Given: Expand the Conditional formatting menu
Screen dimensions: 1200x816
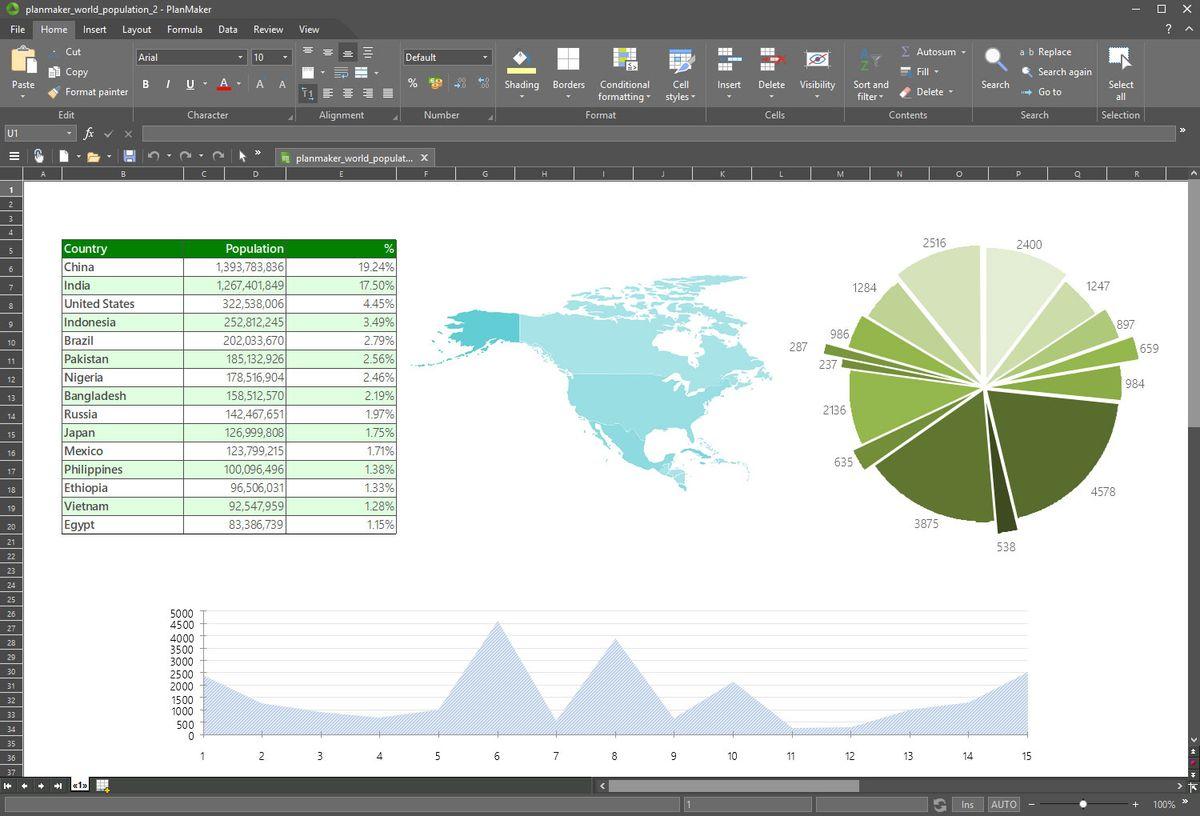Looking at the screenshot, I should [x=624, y=91].
